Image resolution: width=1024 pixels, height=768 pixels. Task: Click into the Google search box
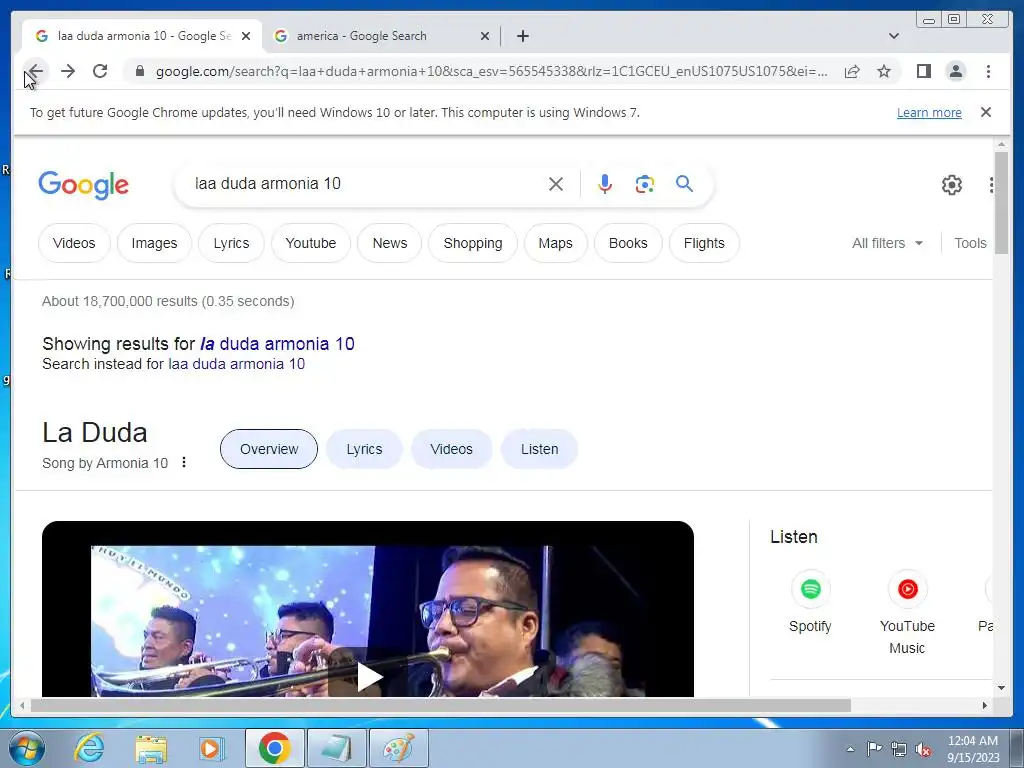(366, 184)
